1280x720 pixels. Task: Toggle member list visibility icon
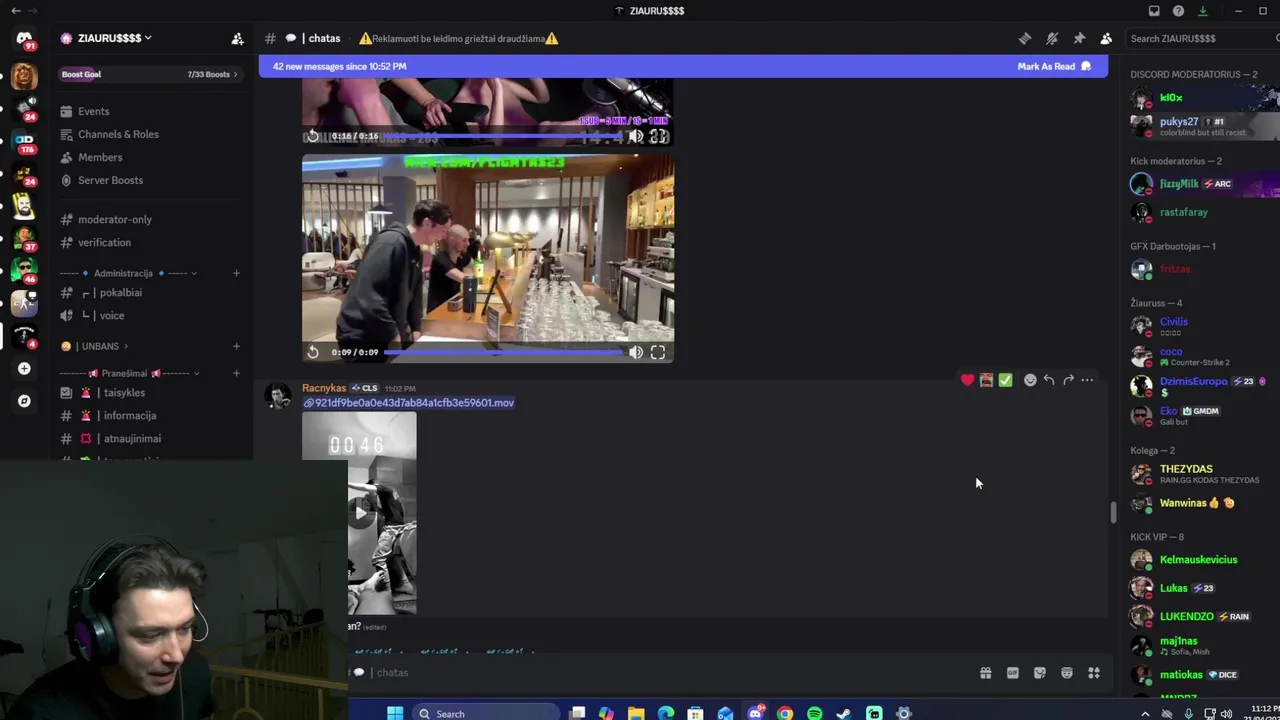pos(1106,38)
